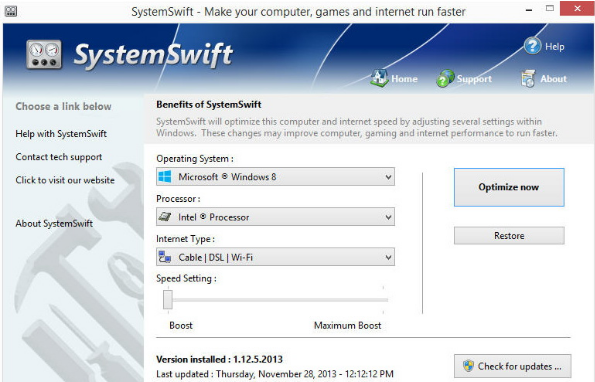Viewport: 595px width, 382px height.
Task: Open Help with SystemSwift link
Action: click(x=61, y=134)
